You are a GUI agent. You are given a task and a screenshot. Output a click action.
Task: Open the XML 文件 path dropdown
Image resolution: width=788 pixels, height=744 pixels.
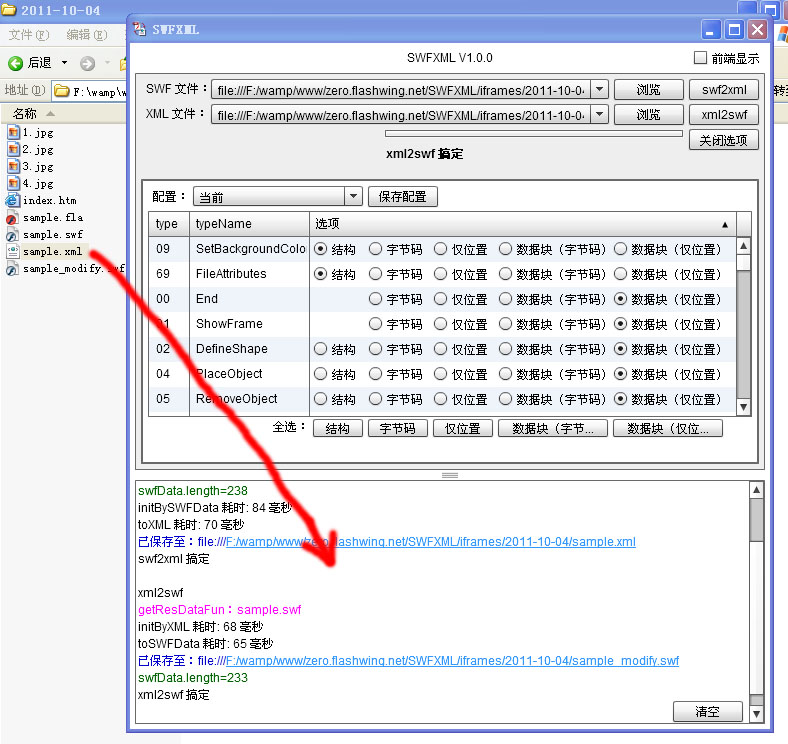tap(599, 114)
